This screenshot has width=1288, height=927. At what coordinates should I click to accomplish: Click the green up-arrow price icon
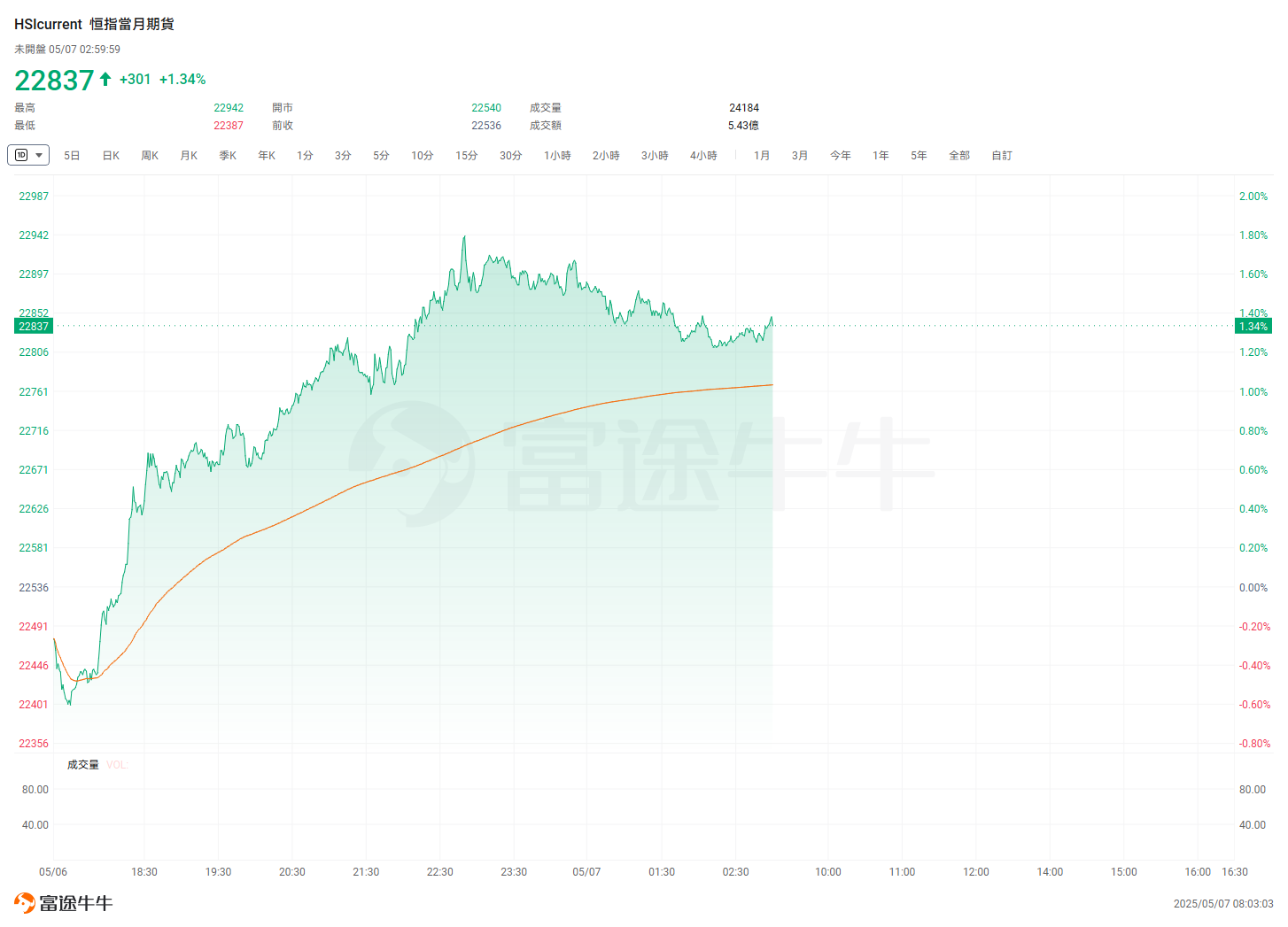pos(105,79)
